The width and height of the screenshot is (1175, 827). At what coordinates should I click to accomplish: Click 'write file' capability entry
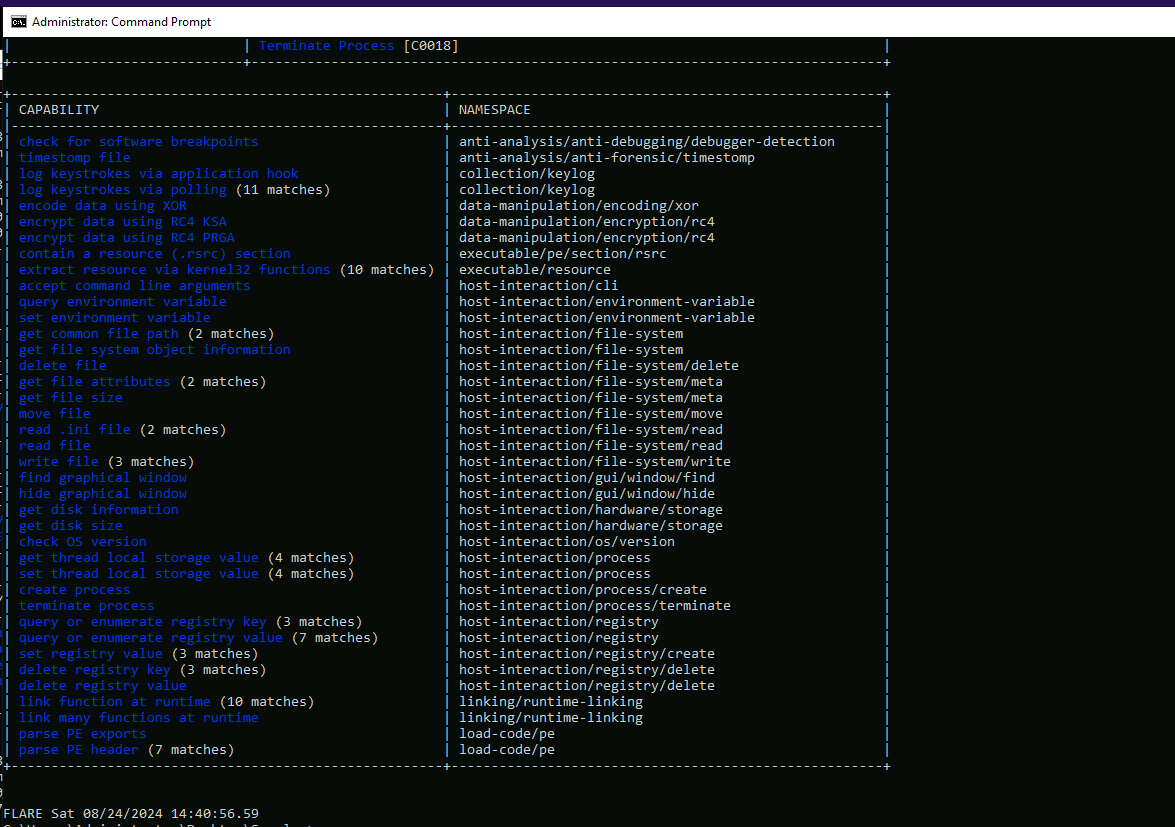58,461
